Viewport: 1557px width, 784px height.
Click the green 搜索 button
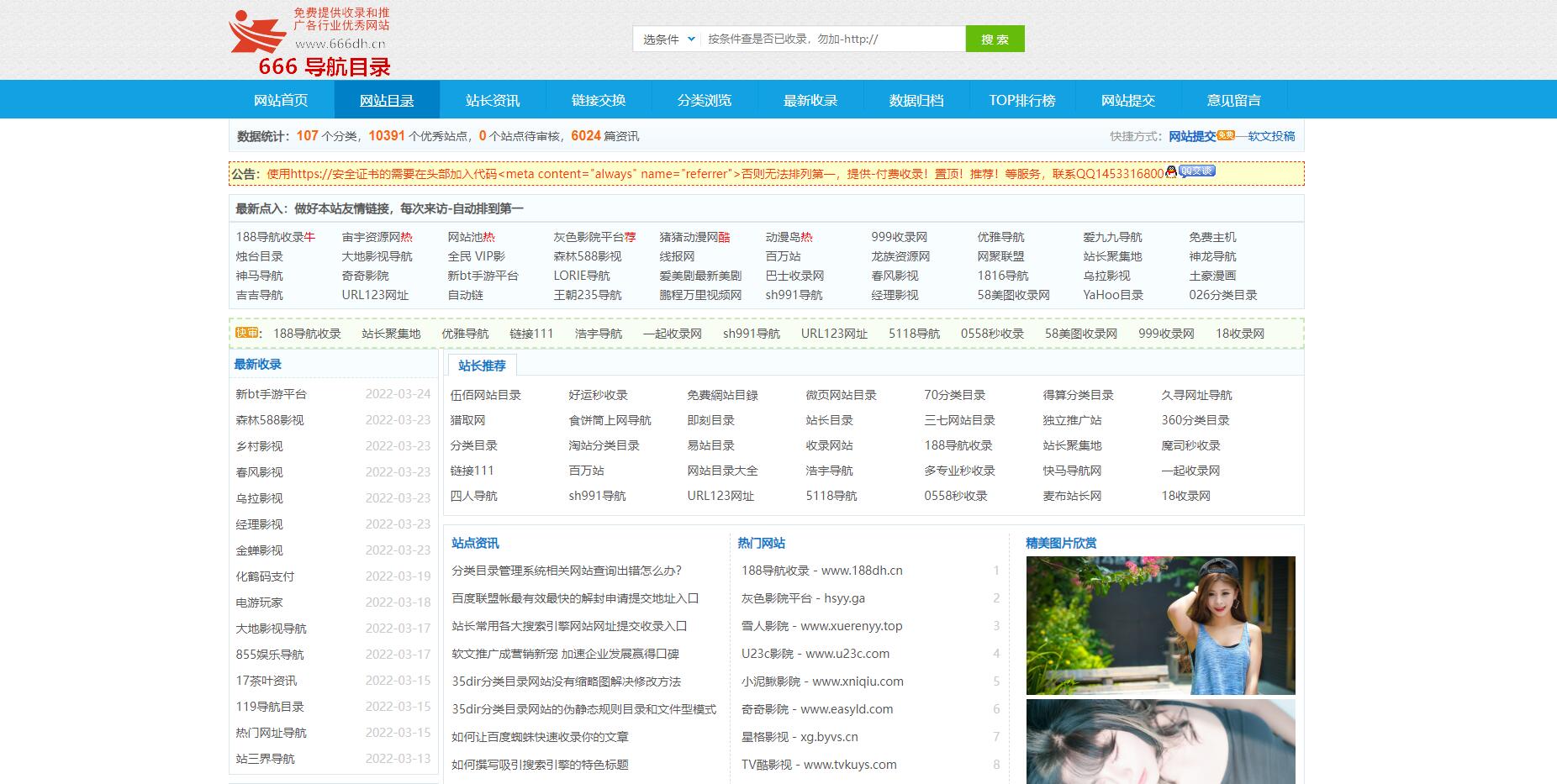tap(995, 39)
